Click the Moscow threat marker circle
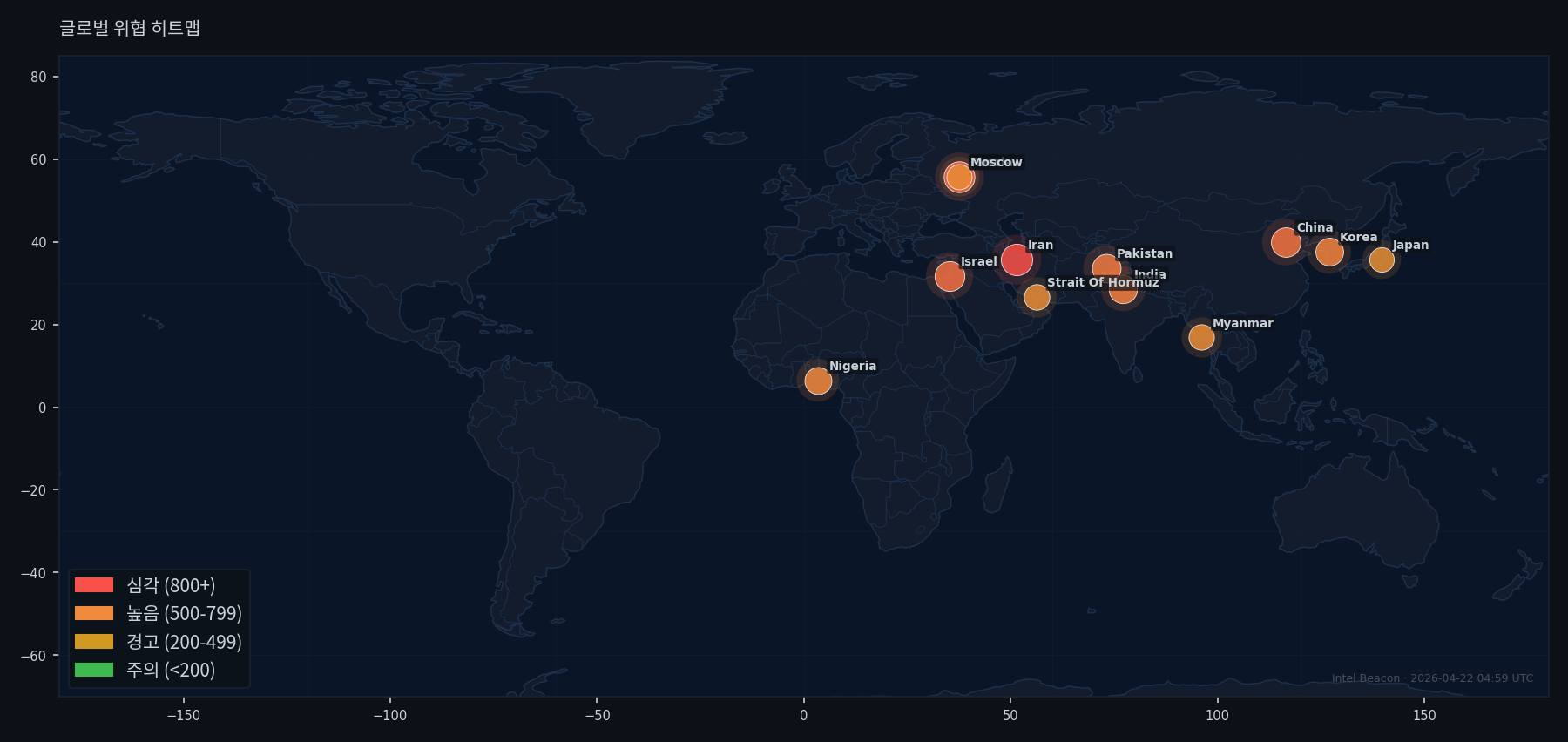The height and width of the screenshot is (742, 1568). tap(959, 177)
